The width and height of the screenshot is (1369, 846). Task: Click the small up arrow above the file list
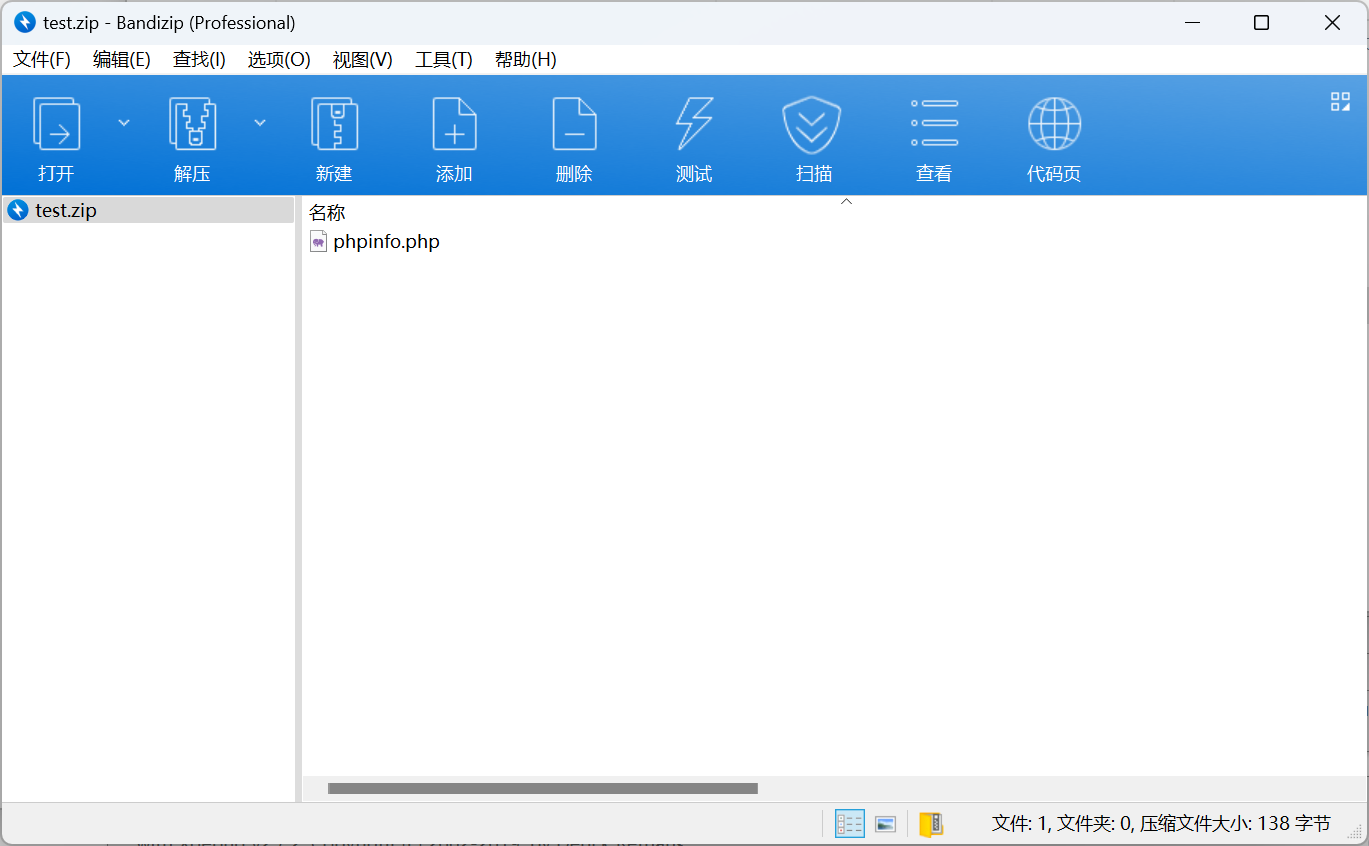pyautogui.click(x=846, y=202)
